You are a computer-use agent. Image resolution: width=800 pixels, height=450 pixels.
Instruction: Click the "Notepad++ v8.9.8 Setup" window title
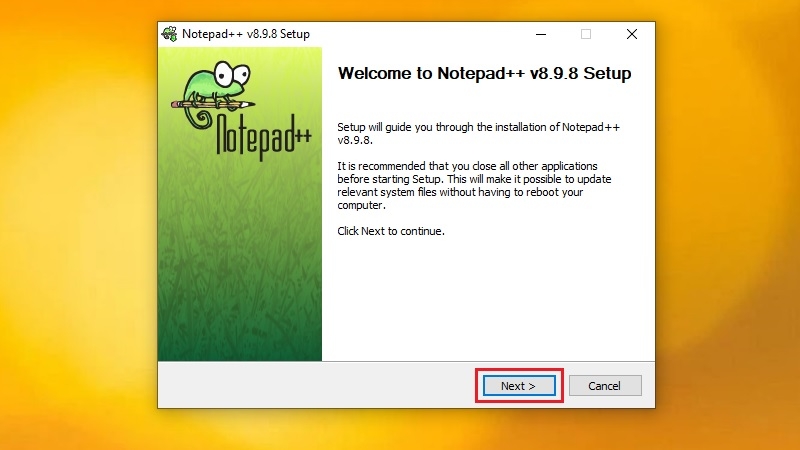(246, 34)
